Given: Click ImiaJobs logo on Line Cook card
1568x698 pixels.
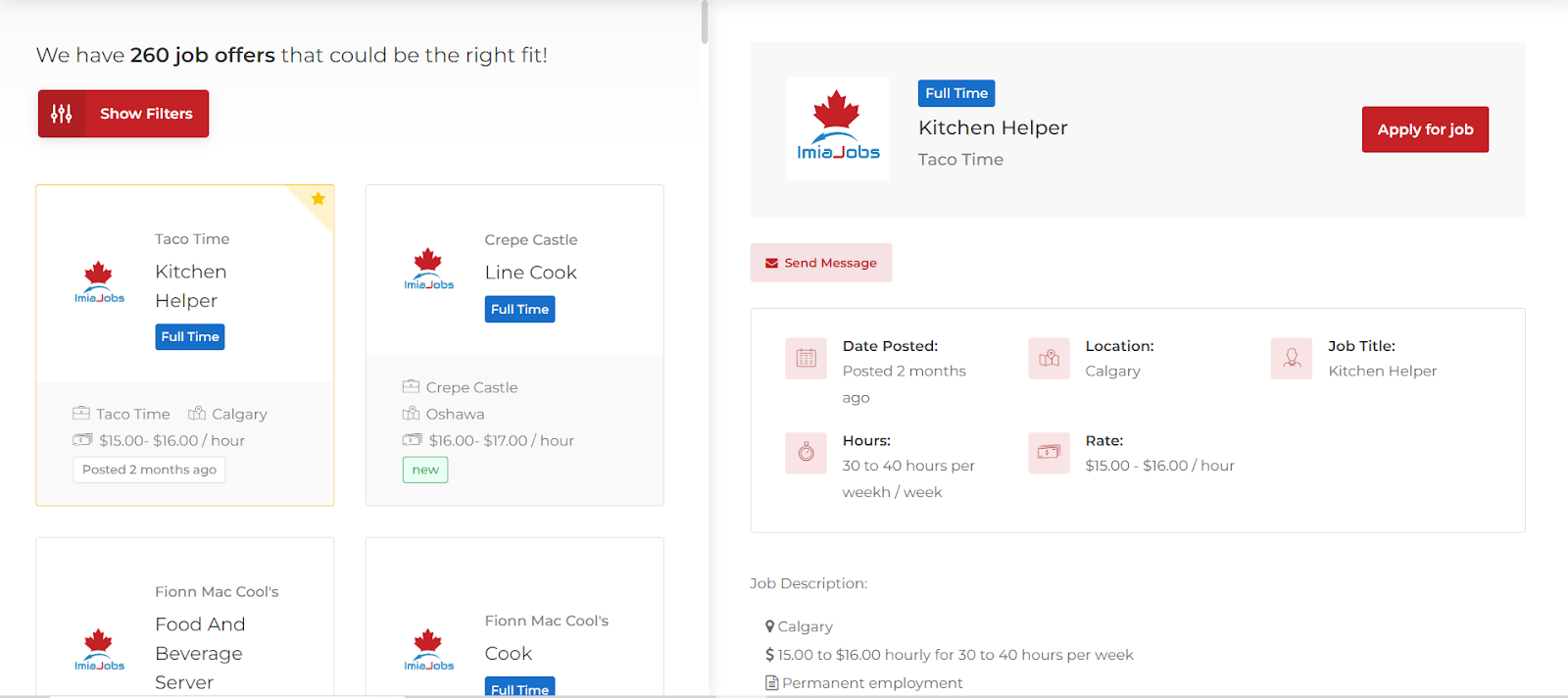Looking at the screenshot, I should pyautogui.click(x=429, y=270).
